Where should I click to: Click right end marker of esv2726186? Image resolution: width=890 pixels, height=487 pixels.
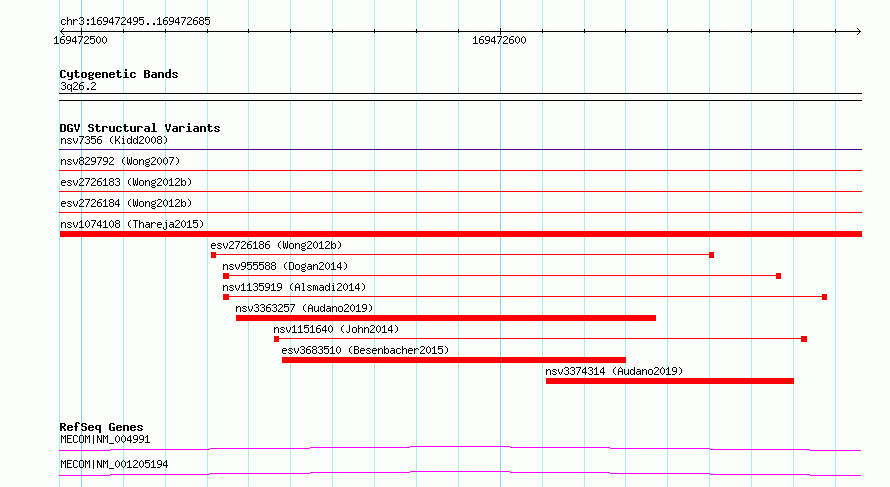pos(711,255)
